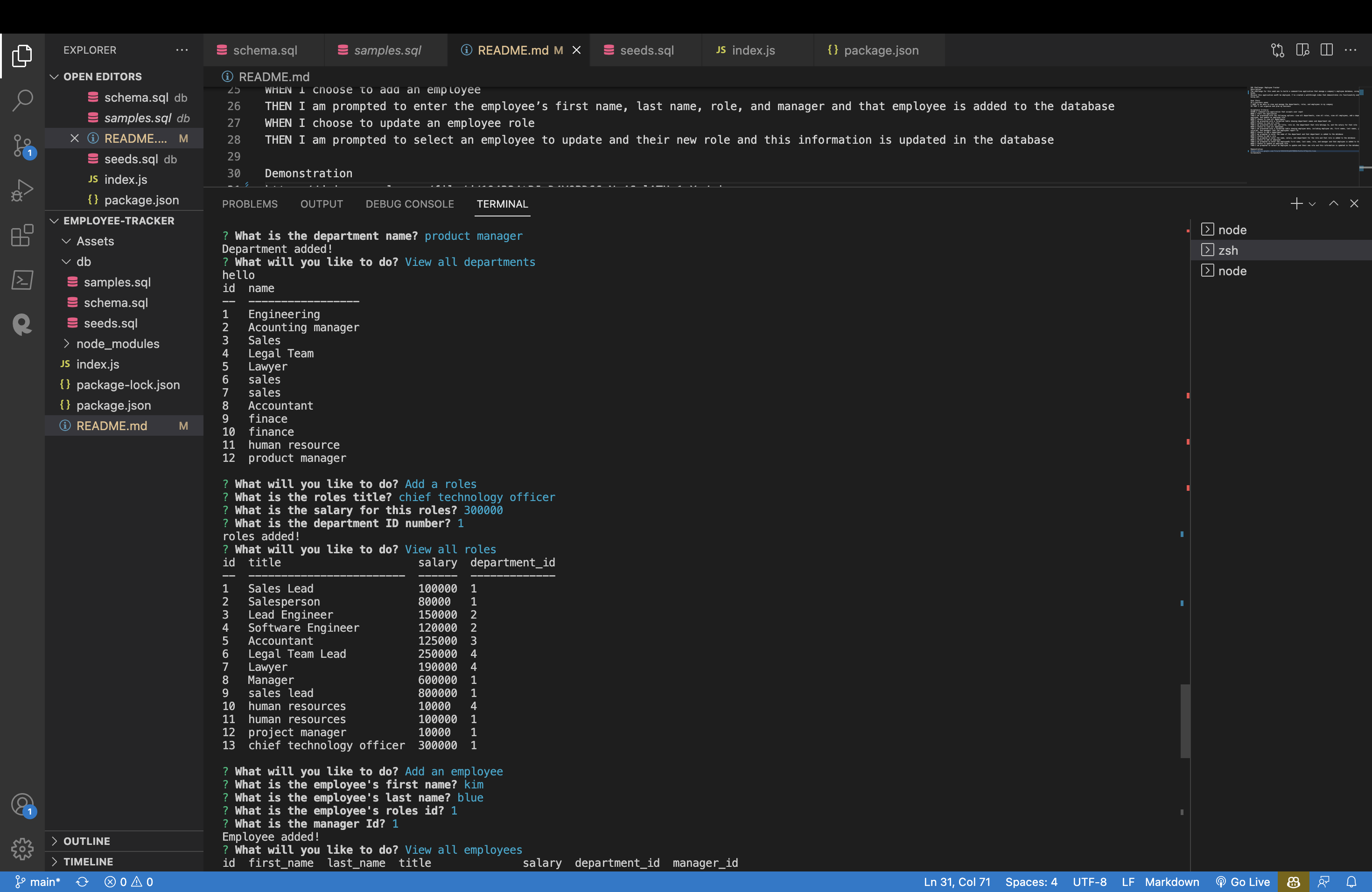
Task: Click main branch indicator in status bar
Action: click(x=38, y=882)
